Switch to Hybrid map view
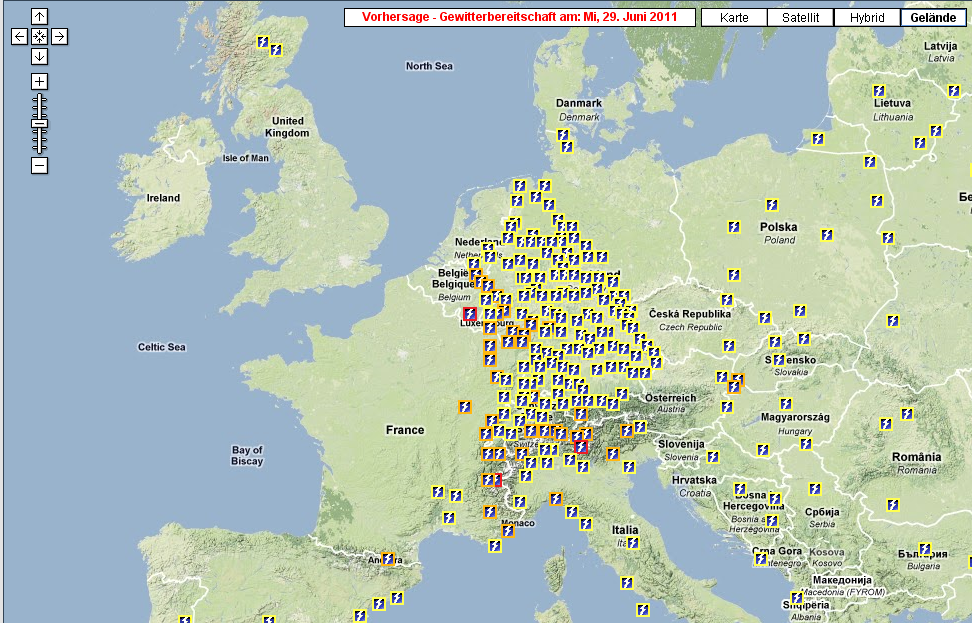This screenshot has height=623, width=972. tap(867, 17)
